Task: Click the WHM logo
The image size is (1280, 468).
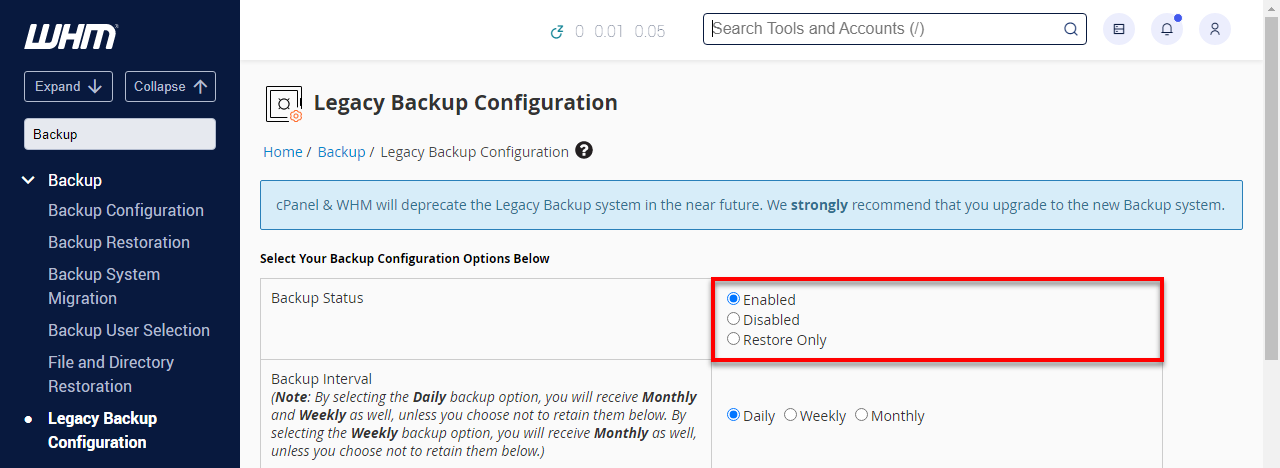Action: [71, 37]
